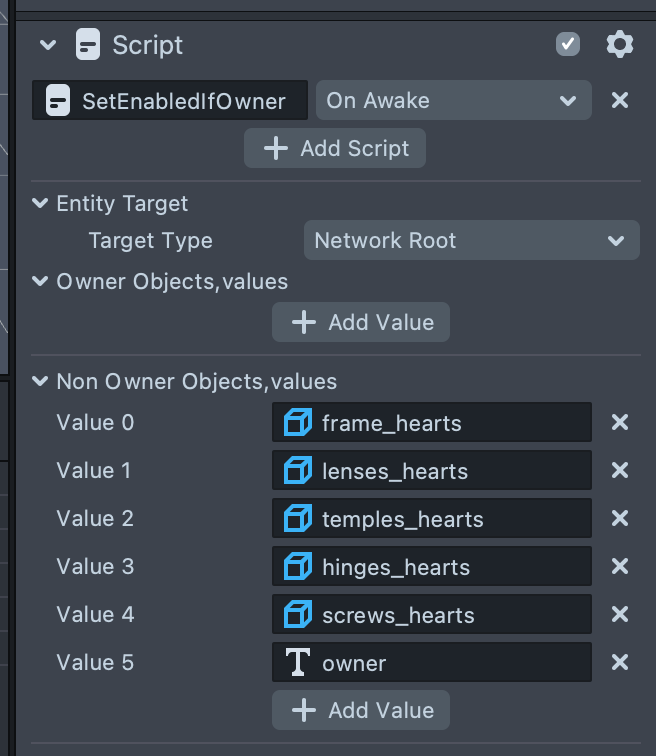Click the Add Script button
This screenshot has width=656, height=756.
[335, 148]
